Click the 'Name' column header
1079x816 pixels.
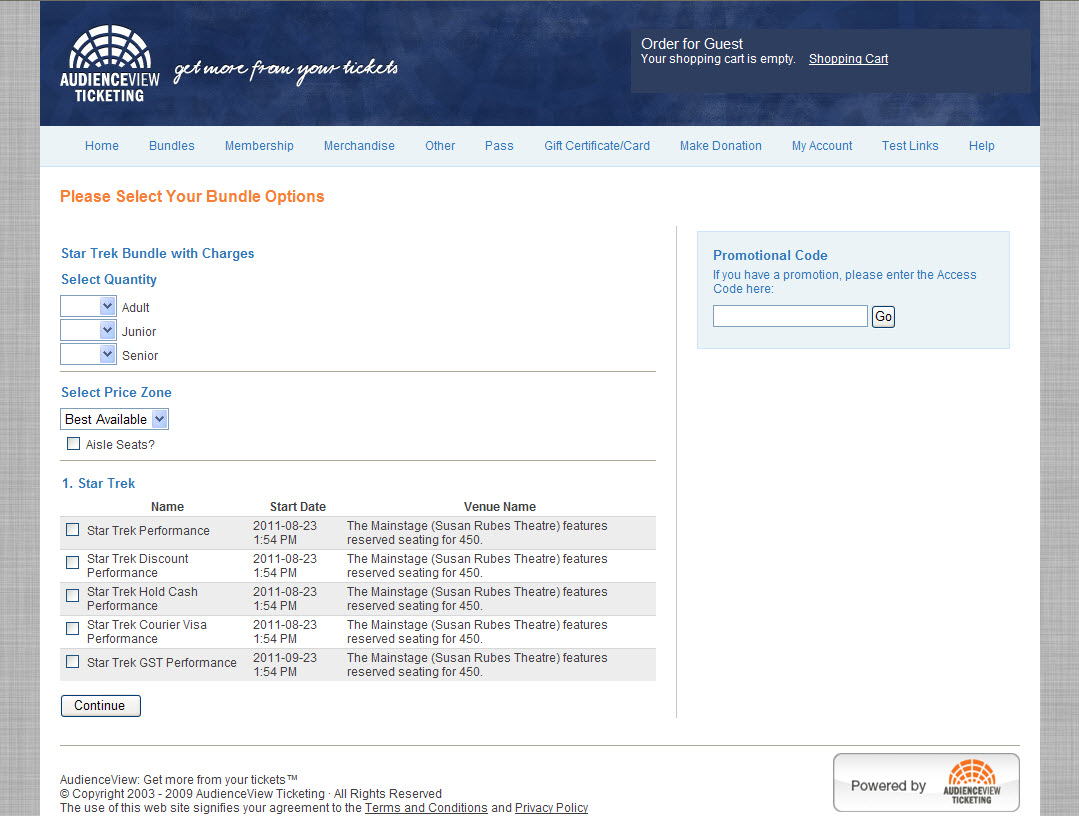coord(168,507)
